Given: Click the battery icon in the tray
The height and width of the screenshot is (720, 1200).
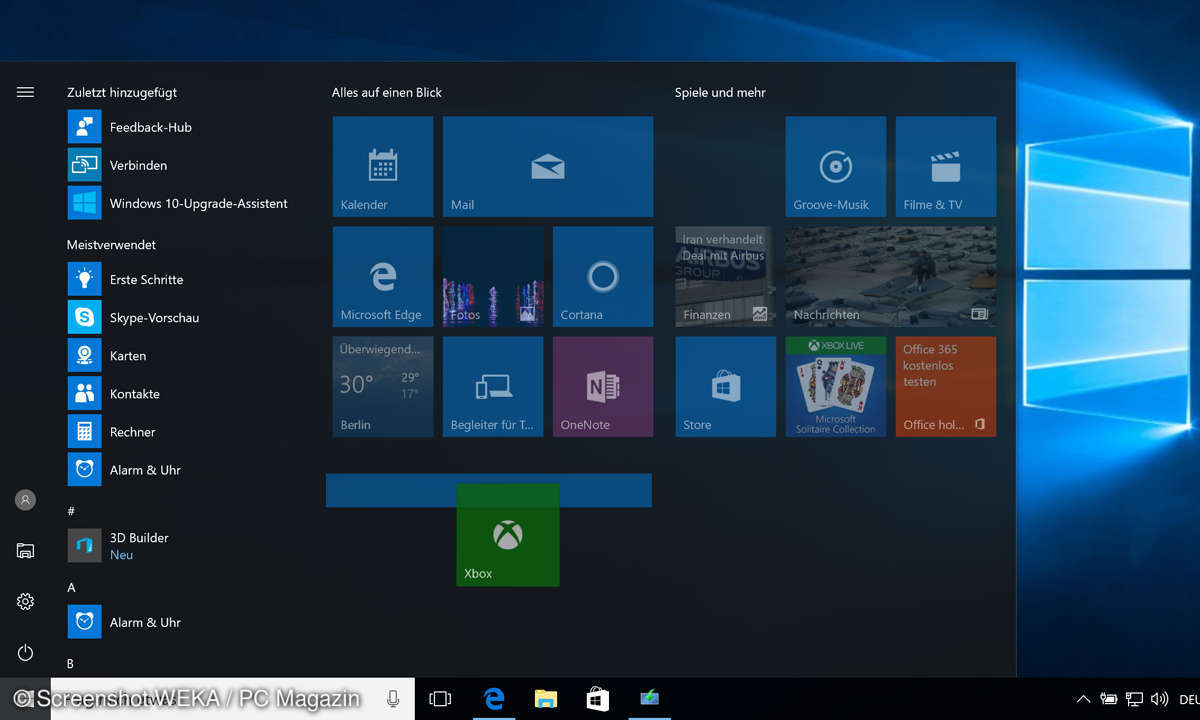Looking at the screenshot, I should pos(1109,699).
